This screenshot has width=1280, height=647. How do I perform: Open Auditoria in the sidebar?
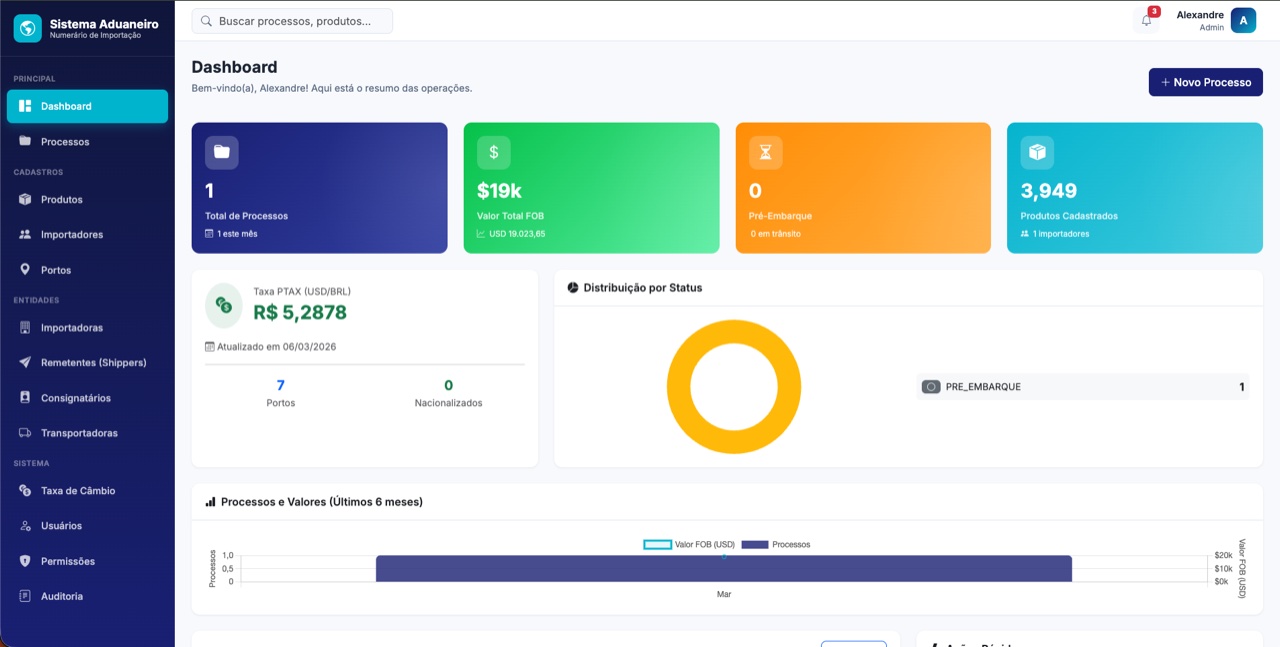(87, 596)
